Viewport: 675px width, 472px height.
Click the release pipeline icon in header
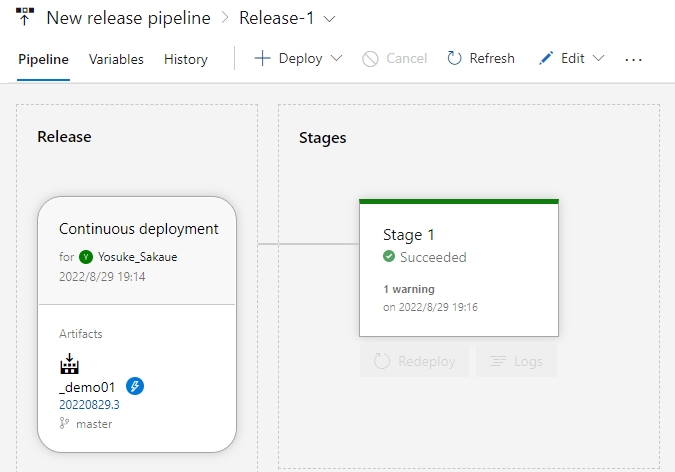[x=25, y=18]
